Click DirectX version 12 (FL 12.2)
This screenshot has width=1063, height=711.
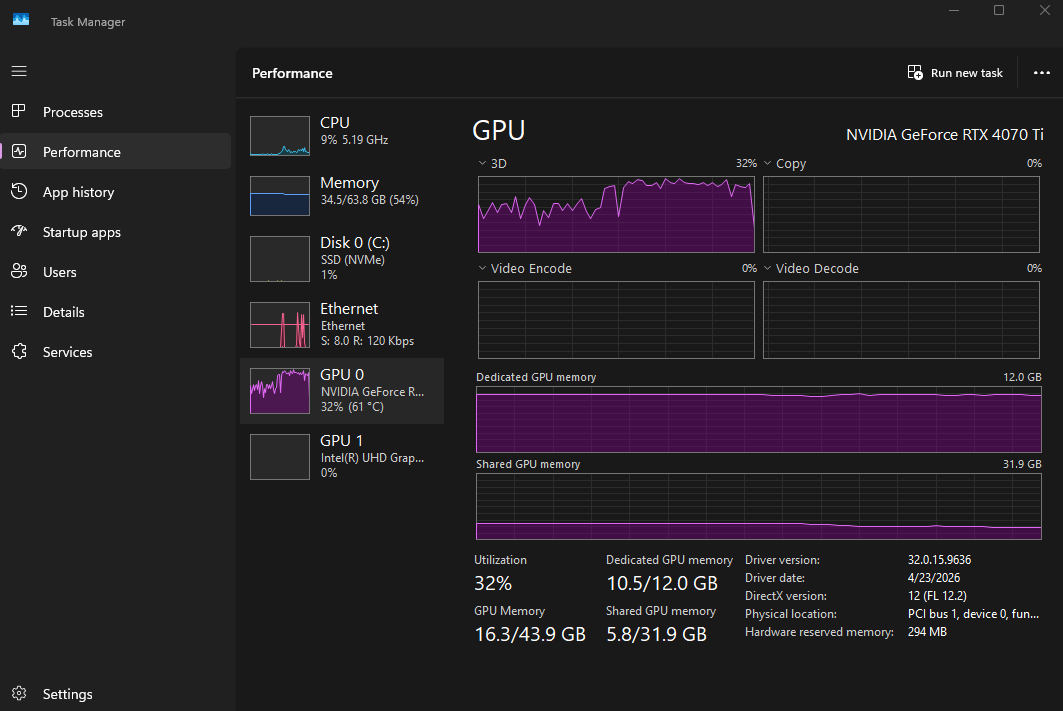pos(937,596)
